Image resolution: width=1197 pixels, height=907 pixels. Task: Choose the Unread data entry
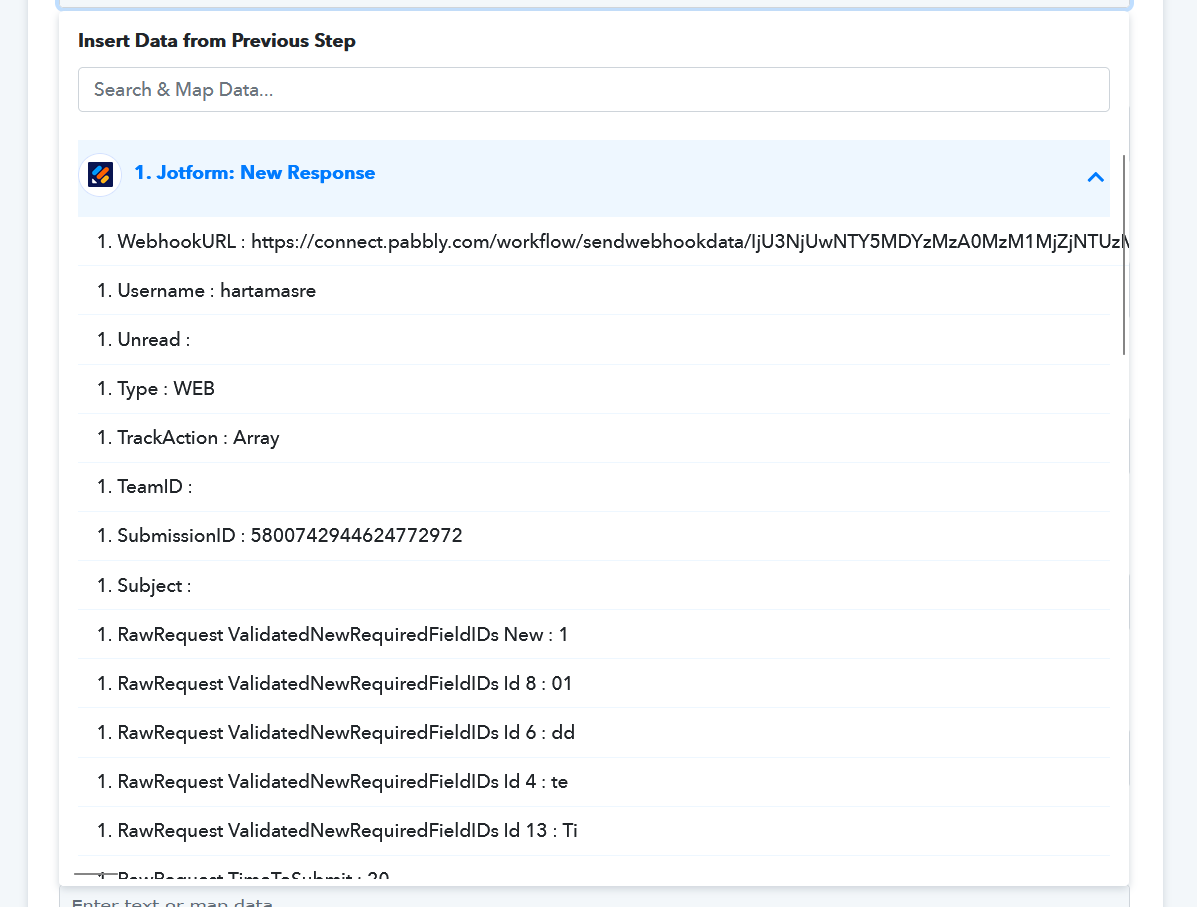click(x=593, y=340)
